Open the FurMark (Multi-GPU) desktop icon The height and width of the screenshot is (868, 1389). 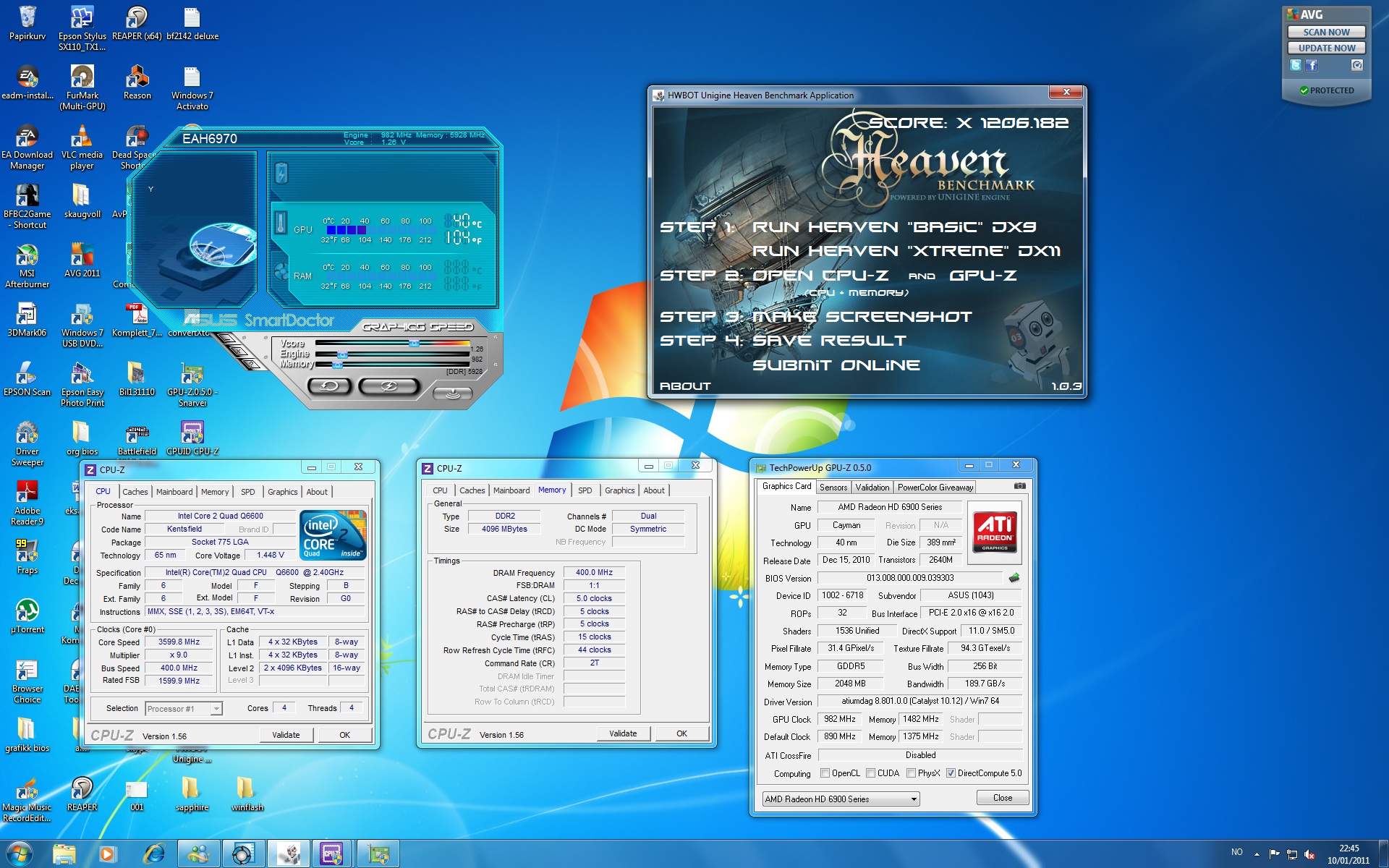pos(82,87)
